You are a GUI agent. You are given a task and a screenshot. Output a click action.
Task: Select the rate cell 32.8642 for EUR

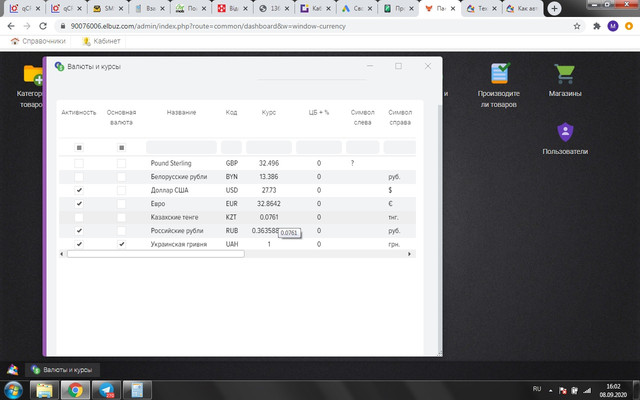(x=269, y=204)
